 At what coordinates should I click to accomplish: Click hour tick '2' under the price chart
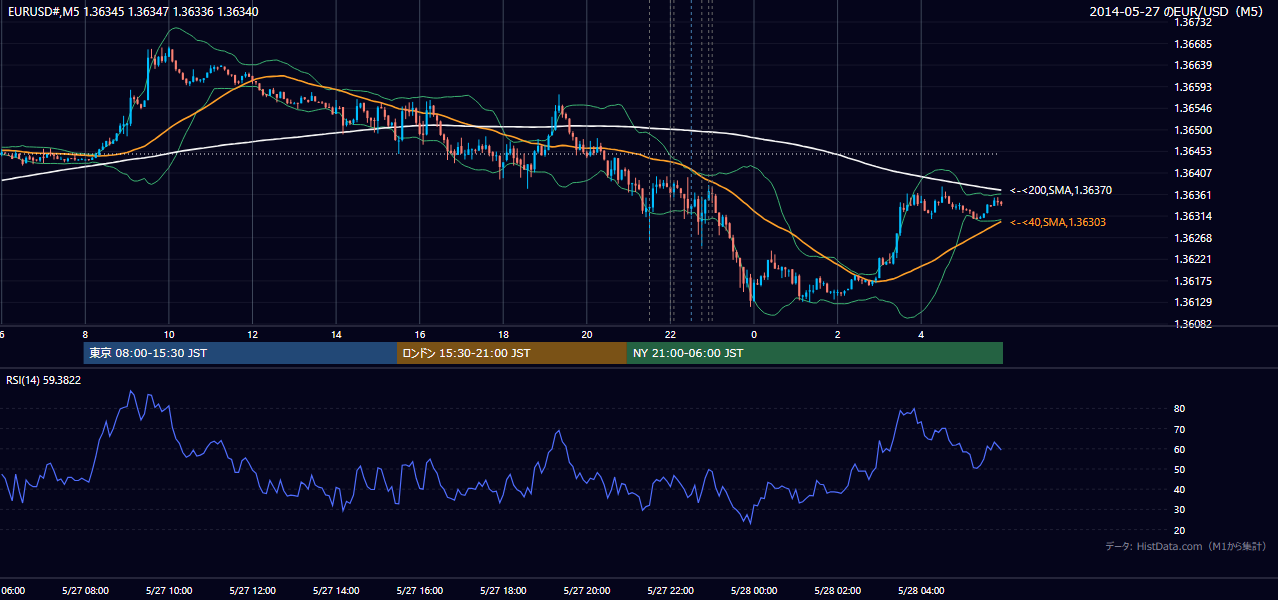point(837,335)
